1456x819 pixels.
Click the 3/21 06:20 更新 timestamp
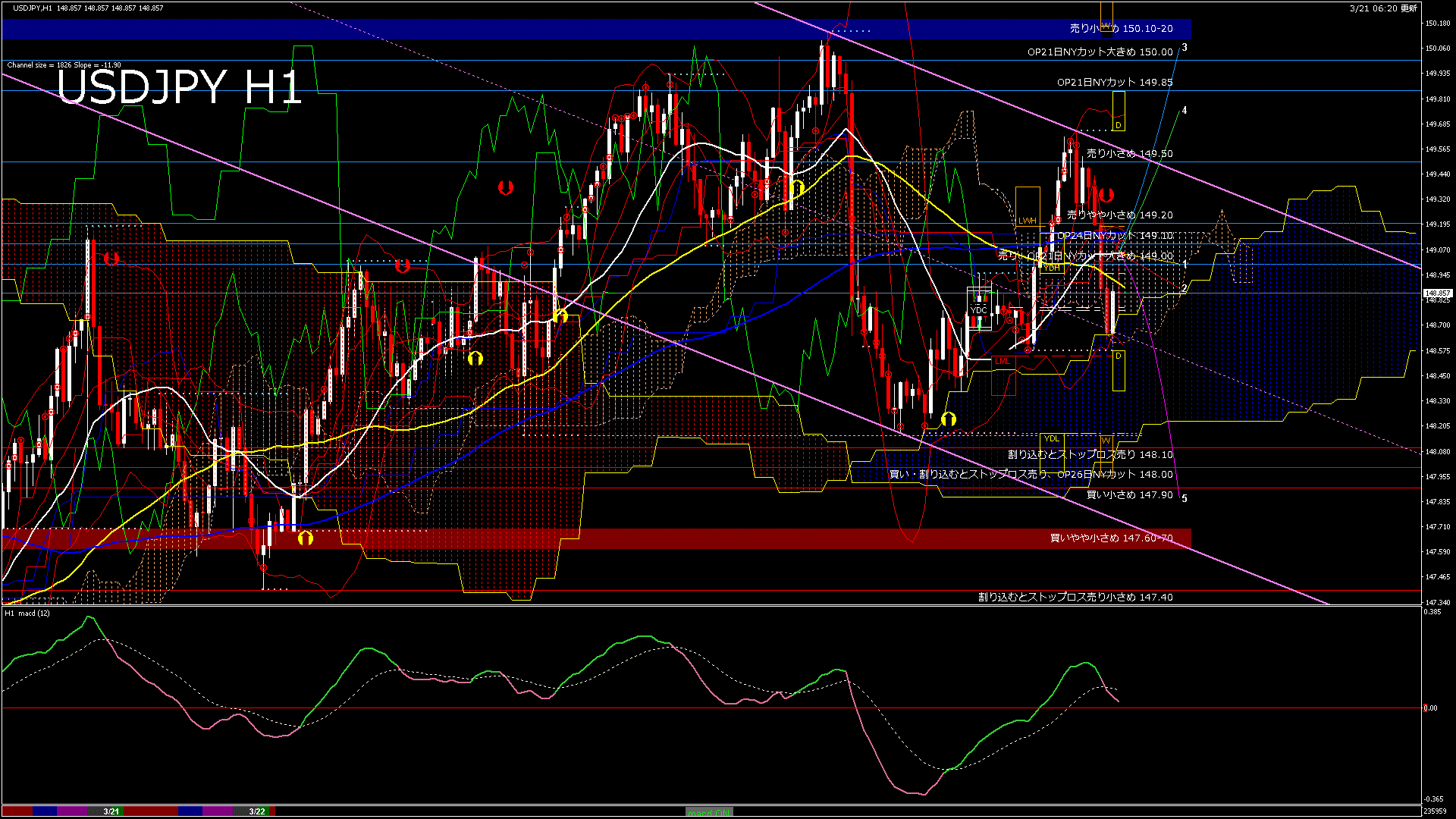pos(1383,8)
